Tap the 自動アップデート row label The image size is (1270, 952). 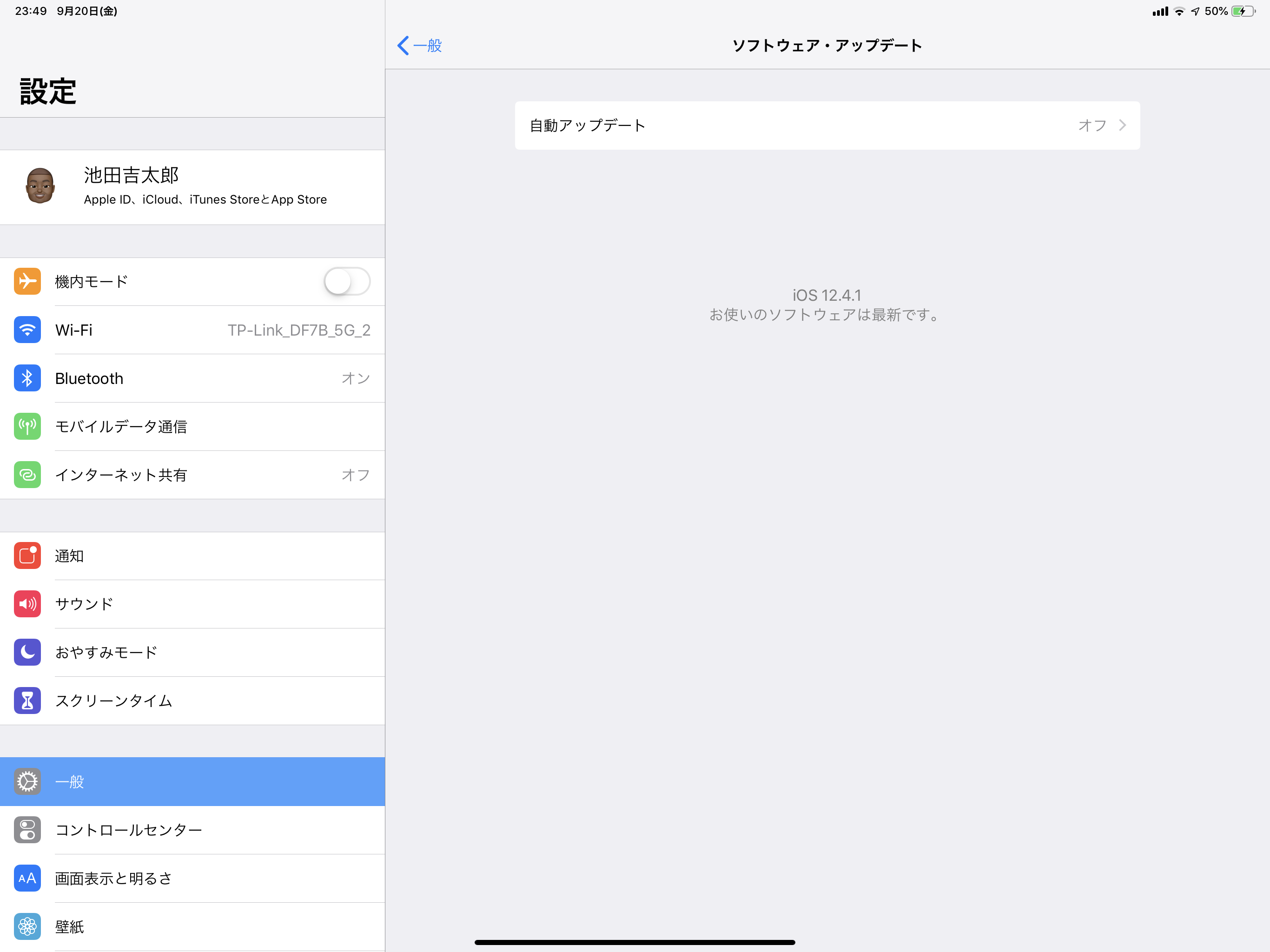[587, 125]
